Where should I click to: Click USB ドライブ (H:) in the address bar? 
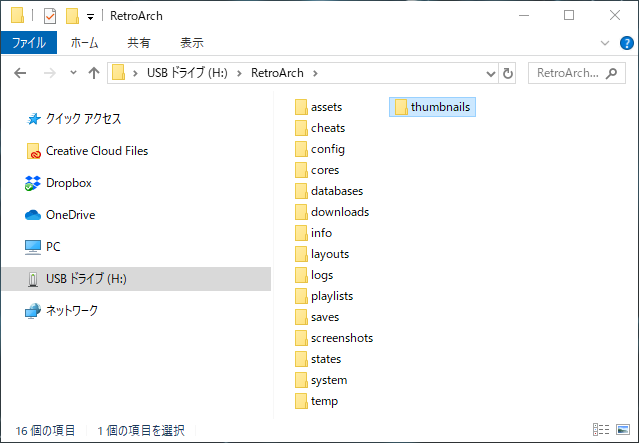click(187, 73)
